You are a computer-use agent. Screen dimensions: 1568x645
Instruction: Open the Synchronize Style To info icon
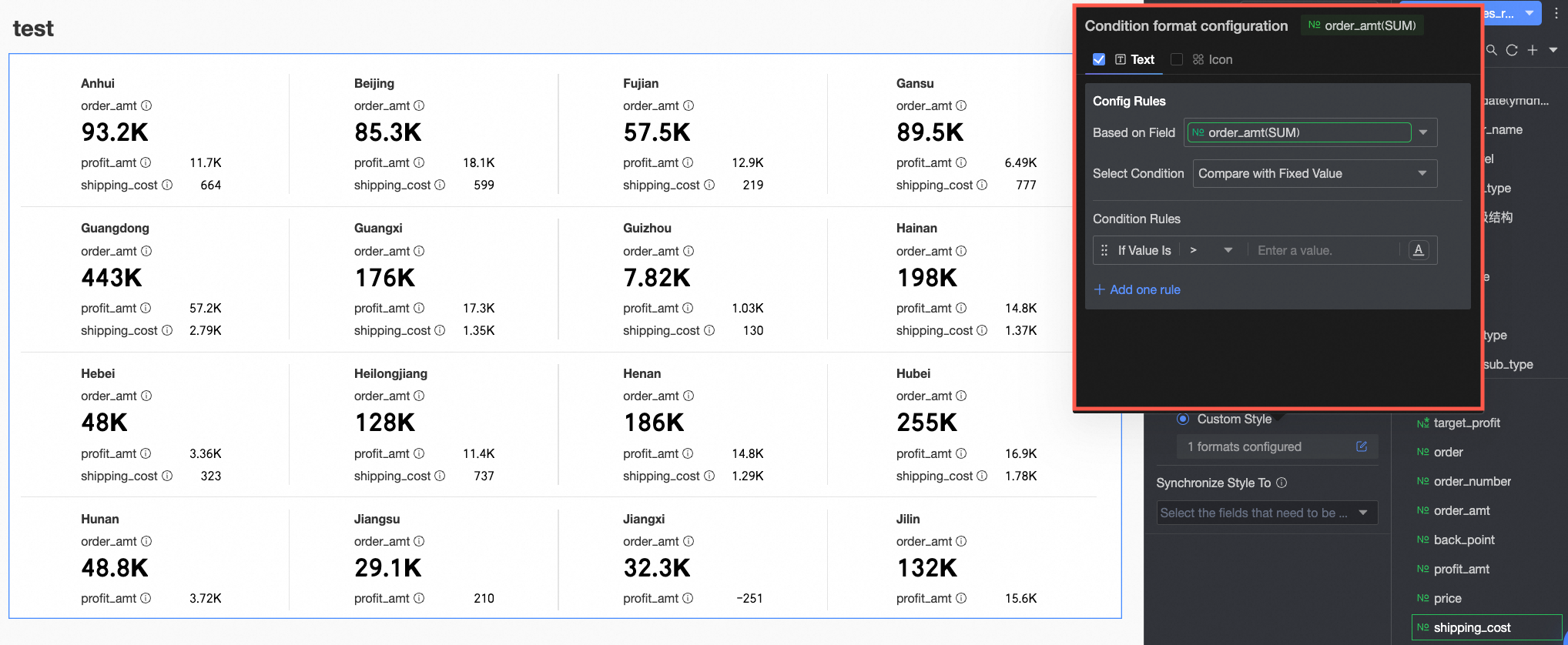(1282, 483)
